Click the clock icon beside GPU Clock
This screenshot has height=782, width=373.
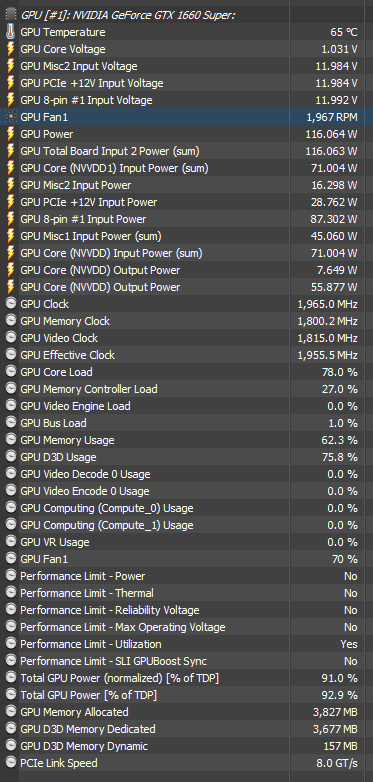[x=10, y=304]
